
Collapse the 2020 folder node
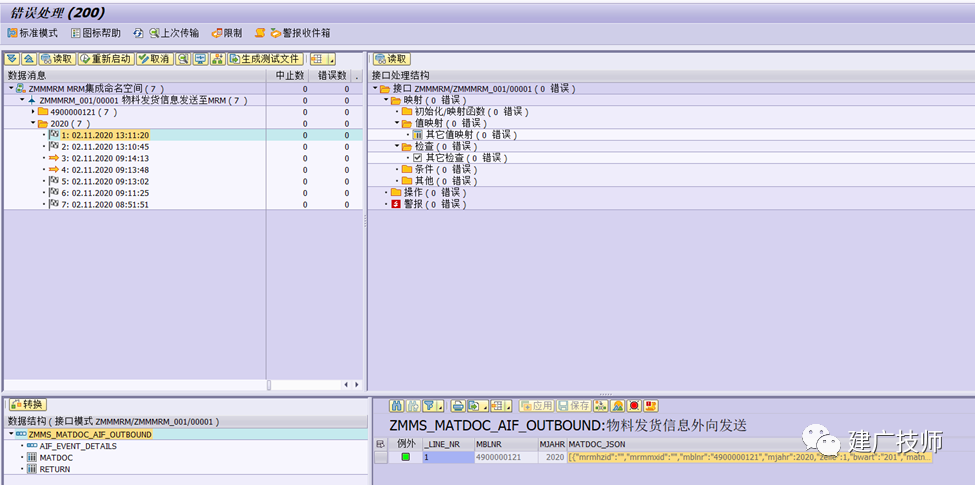[34, 124]
